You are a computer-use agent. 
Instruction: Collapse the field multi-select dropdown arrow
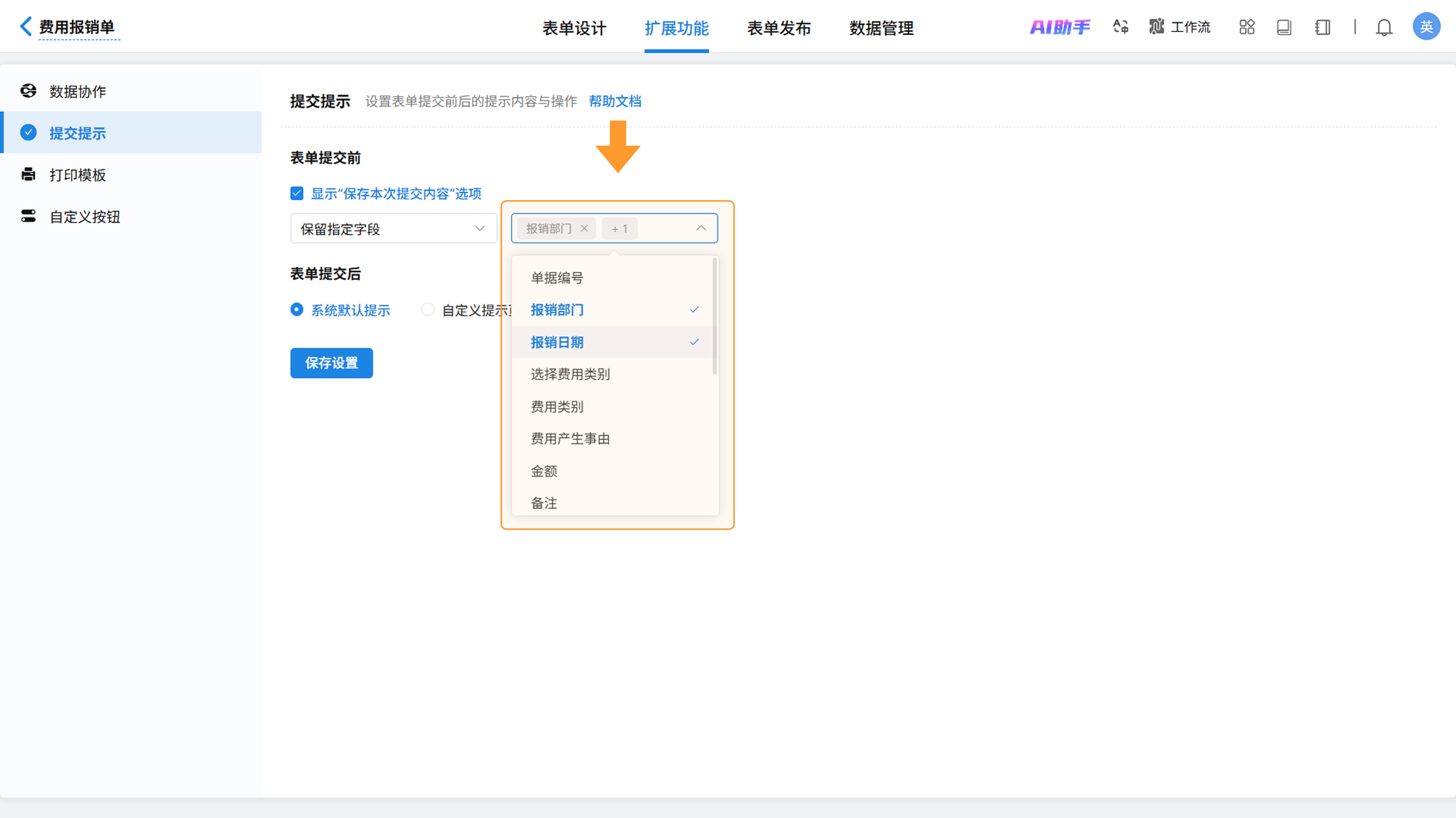(701, 228)
